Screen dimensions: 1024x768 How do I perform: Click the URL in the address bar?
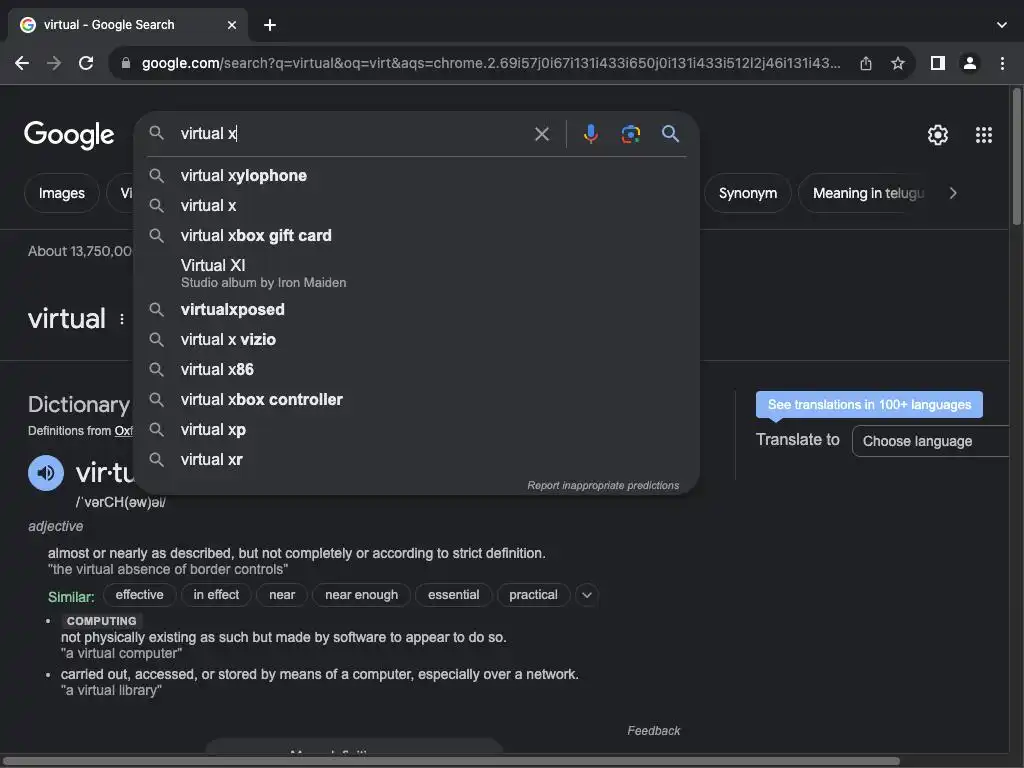pyautogui.click(x=491, y=63)
